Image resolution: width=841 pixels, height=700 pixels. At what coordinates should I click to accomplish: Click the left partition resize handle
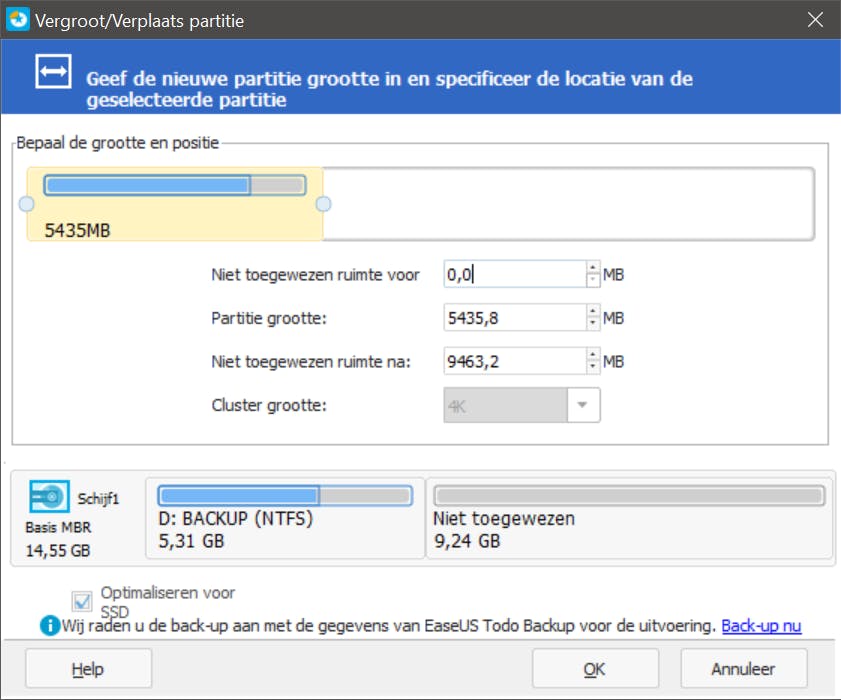[26, 204]
